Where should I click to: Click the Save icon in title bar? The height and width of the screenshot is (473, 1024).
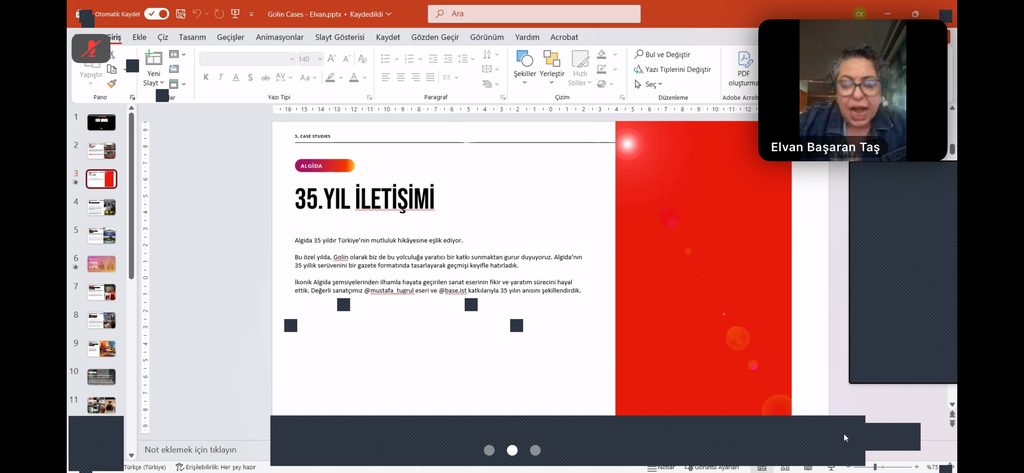pyautogui.click(x=180, y=14)
